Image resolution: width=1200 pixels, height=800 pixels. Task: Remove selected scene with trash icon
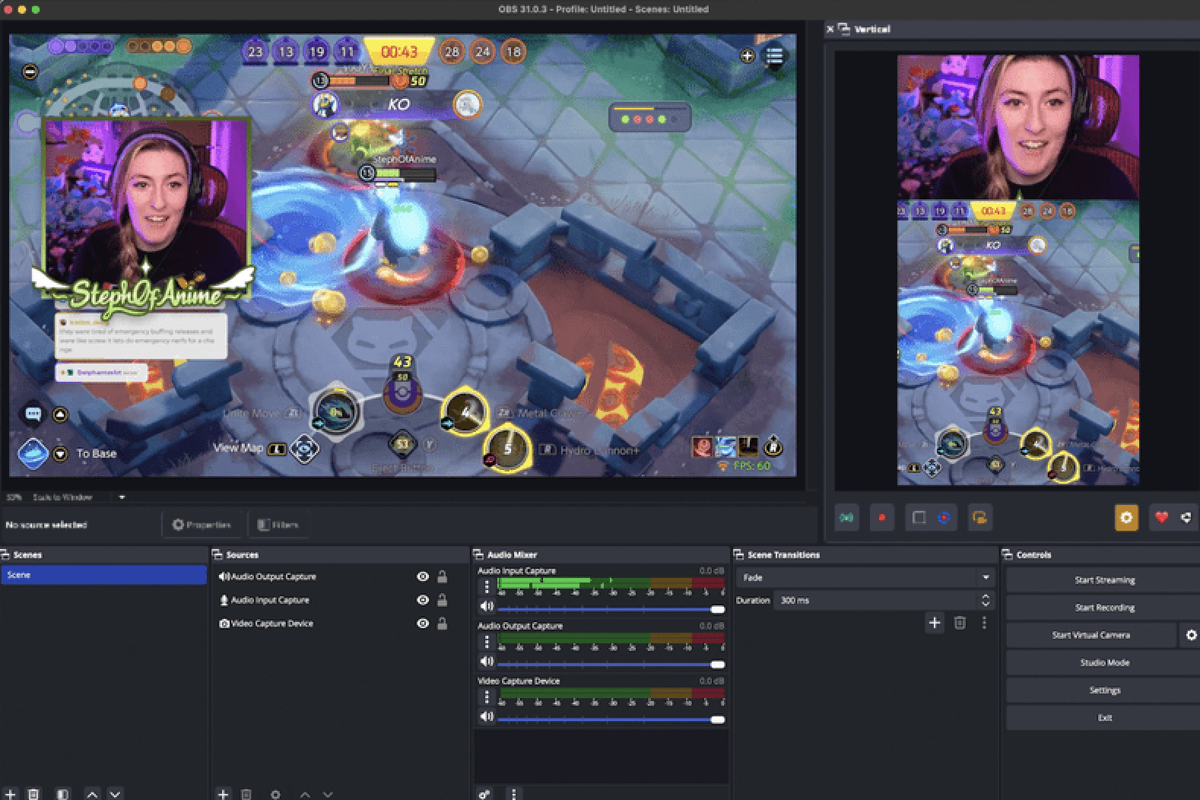(x=34, y=794)
